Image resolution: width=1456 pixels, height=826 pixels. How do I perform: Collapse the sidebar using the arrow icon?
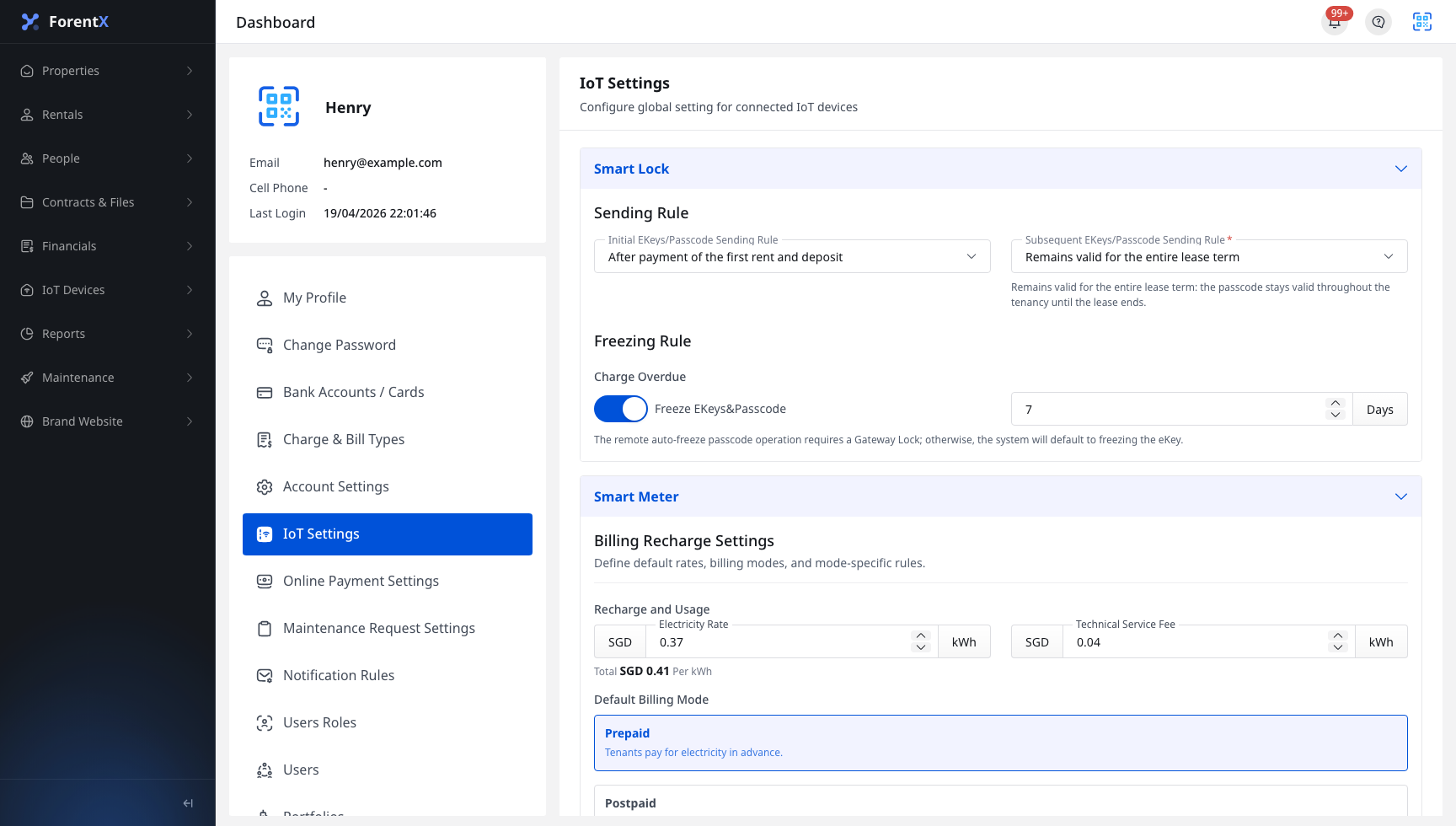[x=188, y=803]
